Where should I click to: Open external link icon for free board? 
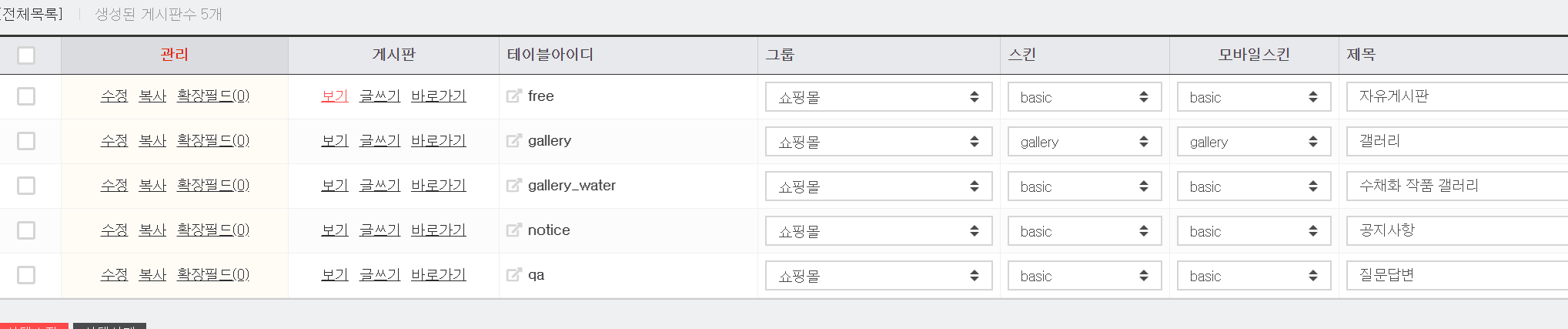click(x=513, y=96)
